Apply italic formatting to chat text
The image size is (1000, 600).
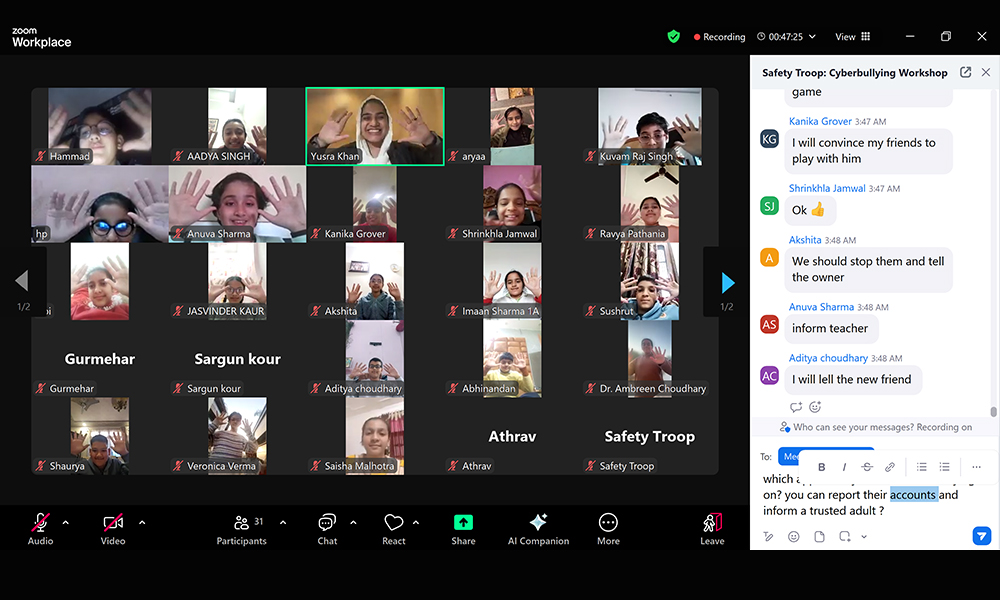(844, 467)
